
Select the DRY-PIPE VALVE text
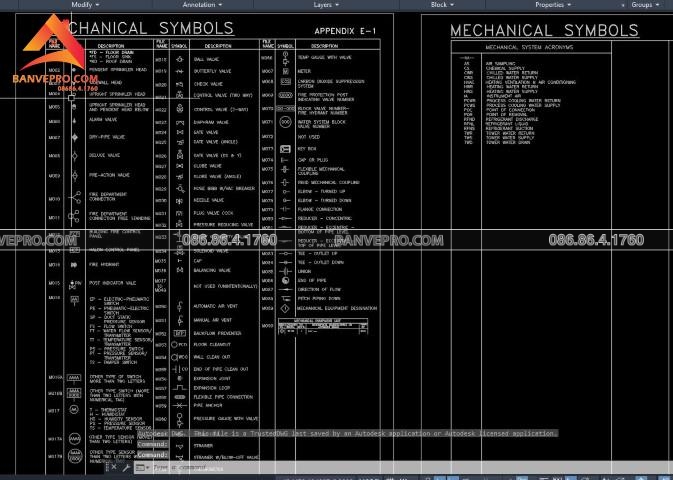pos(106,137)
